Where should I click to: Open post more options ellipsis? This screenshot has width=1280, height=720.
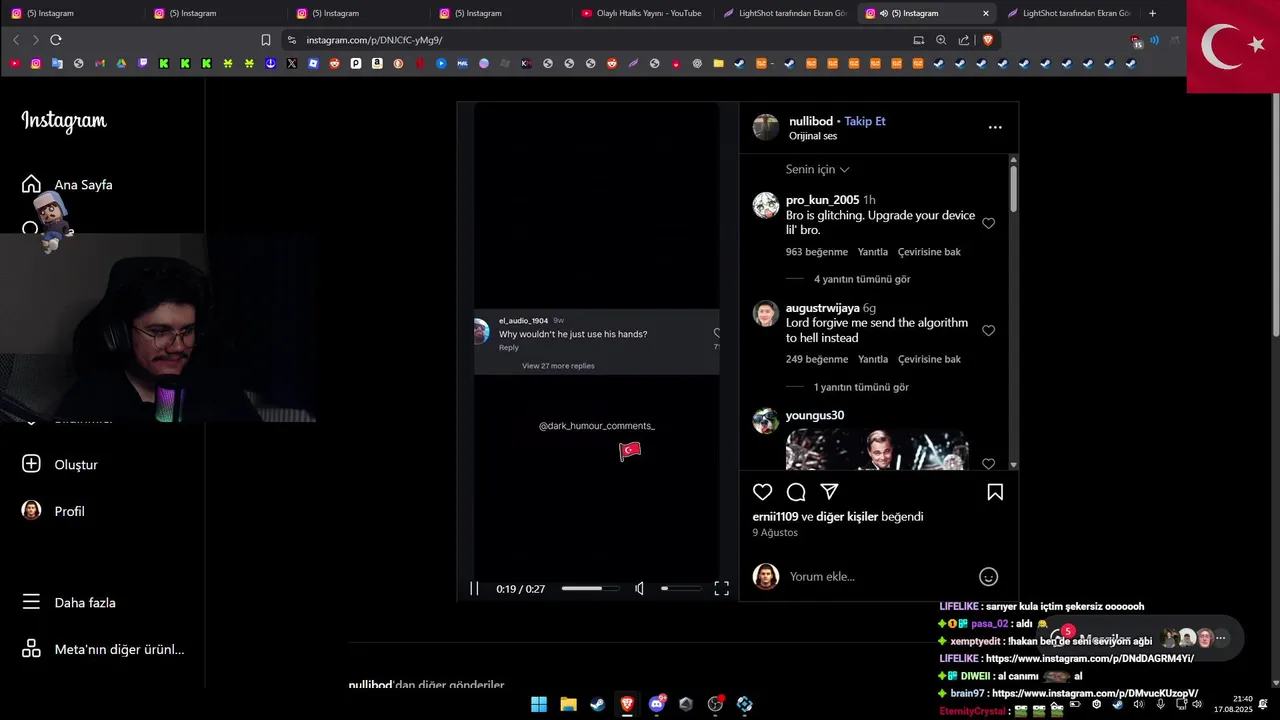point(995,127)
